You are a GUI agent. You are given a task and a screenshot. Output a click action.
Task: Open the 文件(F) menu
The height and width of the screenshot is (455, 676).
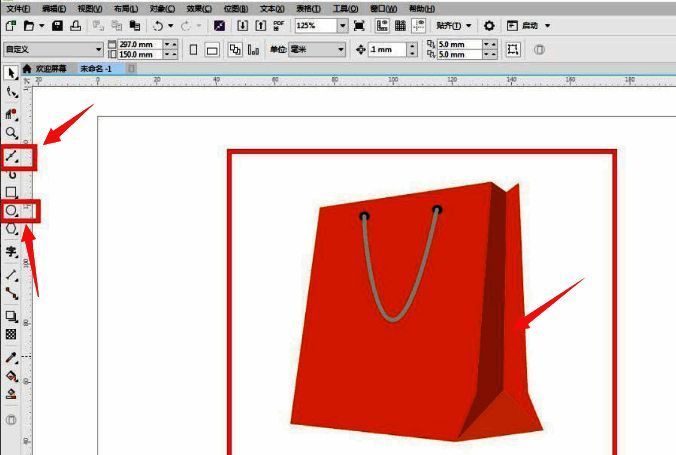[18, 8]
